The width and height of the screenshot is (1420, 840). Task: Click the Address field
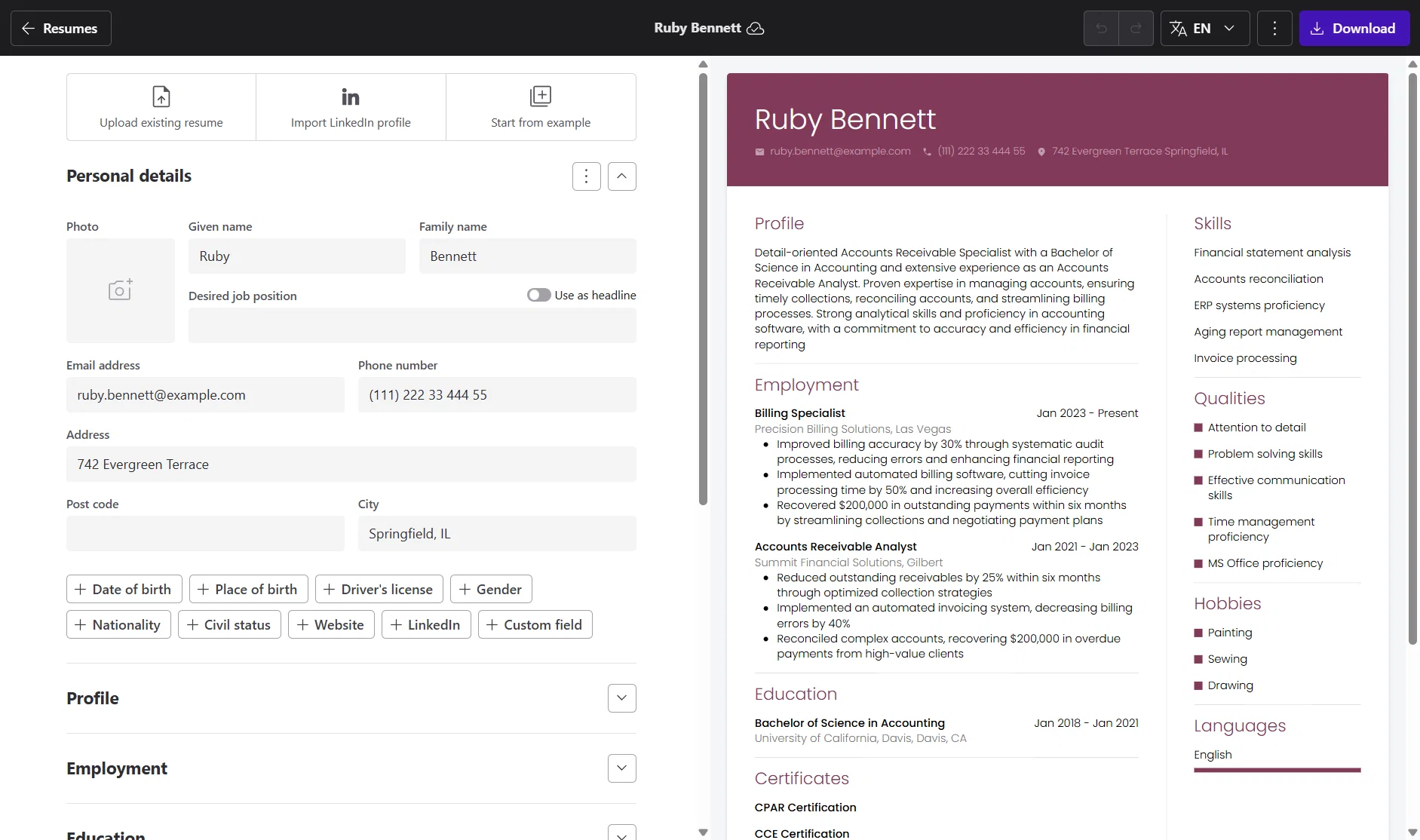pyautogui.click(x=351, y=464)
